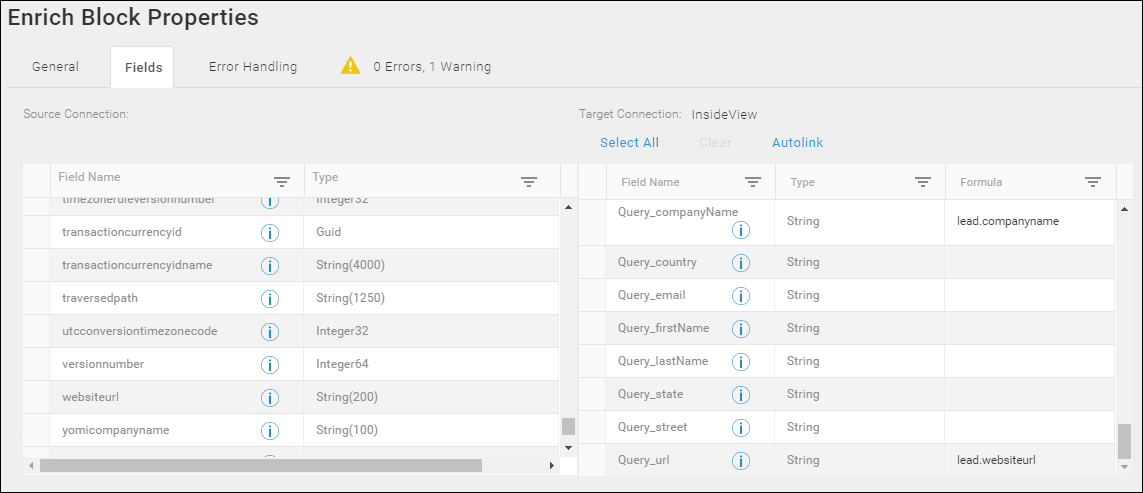The image size is (1143, 493).
Task: Click the Autolink link
Action: click(797, 143)
